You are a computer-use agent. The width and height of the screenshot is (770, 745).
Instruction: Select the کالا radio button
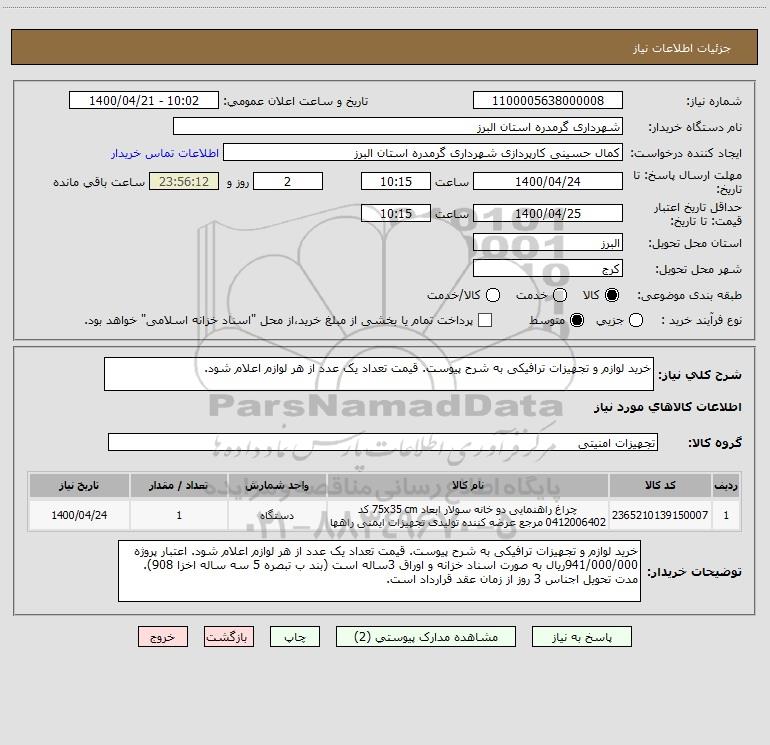coord(612,295)
